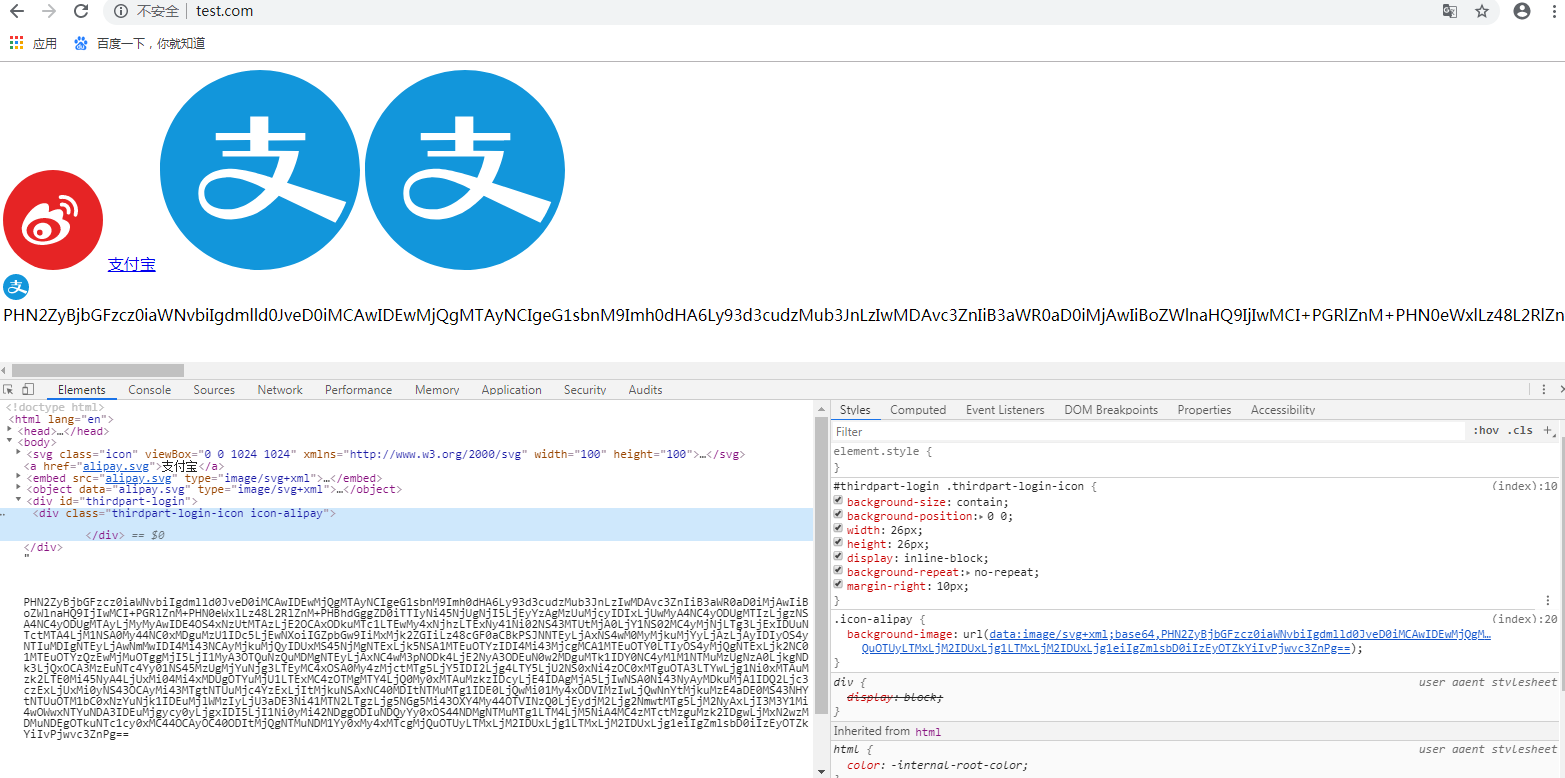Click the 支付宝 link on the page

tap(132, 265)
